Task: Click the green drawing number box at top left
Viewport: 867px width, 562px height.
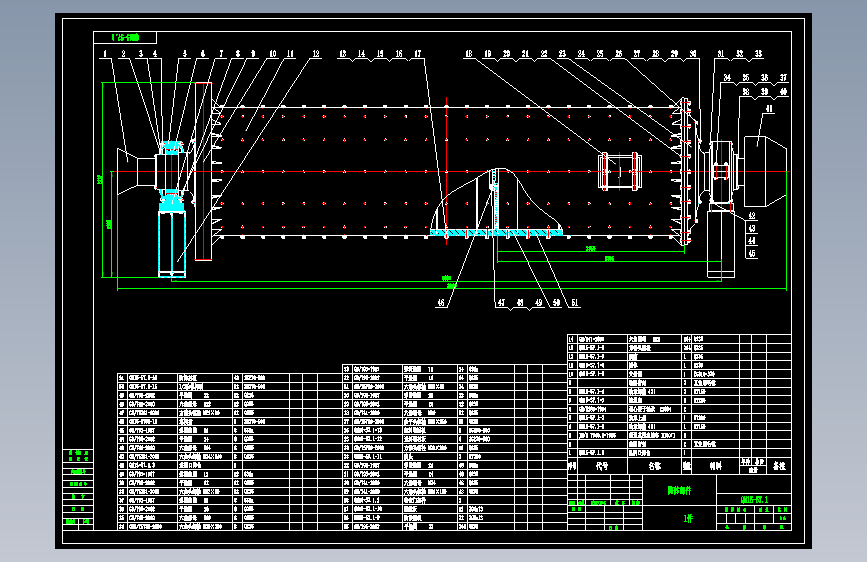Action: [x=125, y=38]
